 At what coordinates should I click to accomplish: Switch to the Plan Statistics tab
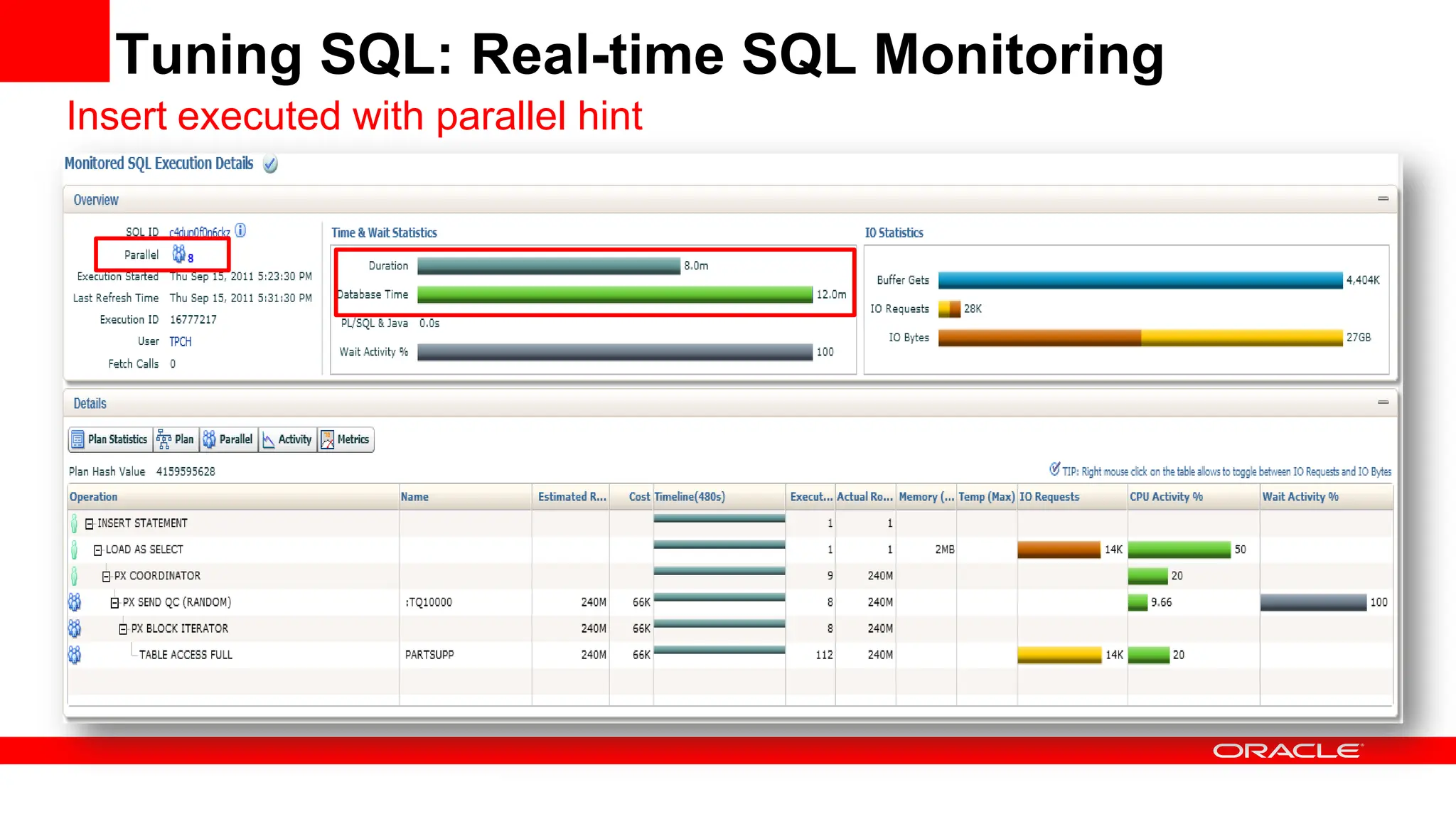pos(110,439)
